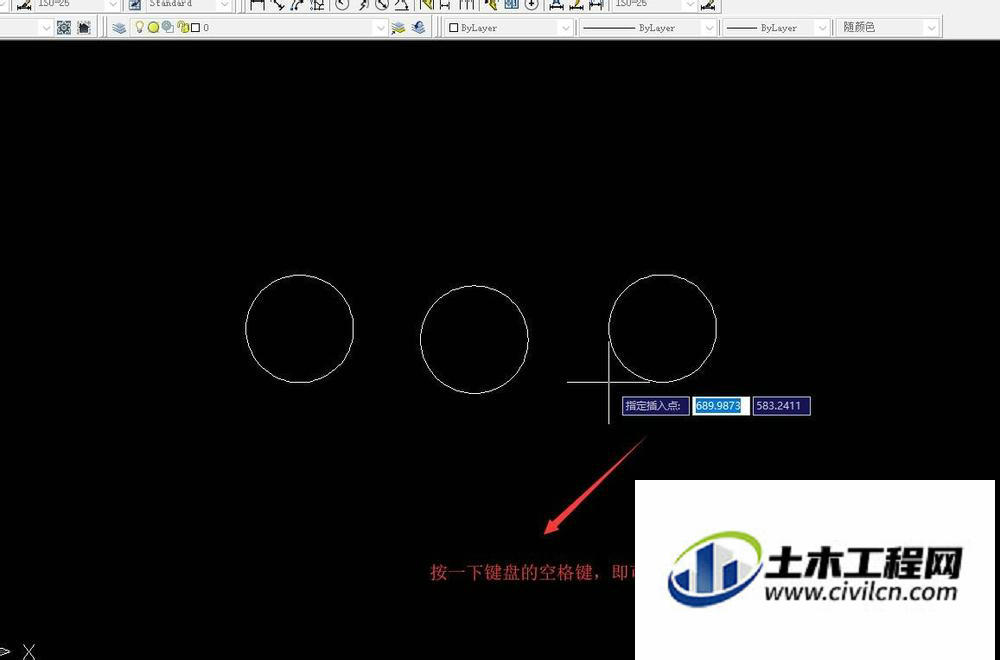1000x660 pixels.
Task: Click the X coordinate field 689.9873
Action: pos(721,406)
